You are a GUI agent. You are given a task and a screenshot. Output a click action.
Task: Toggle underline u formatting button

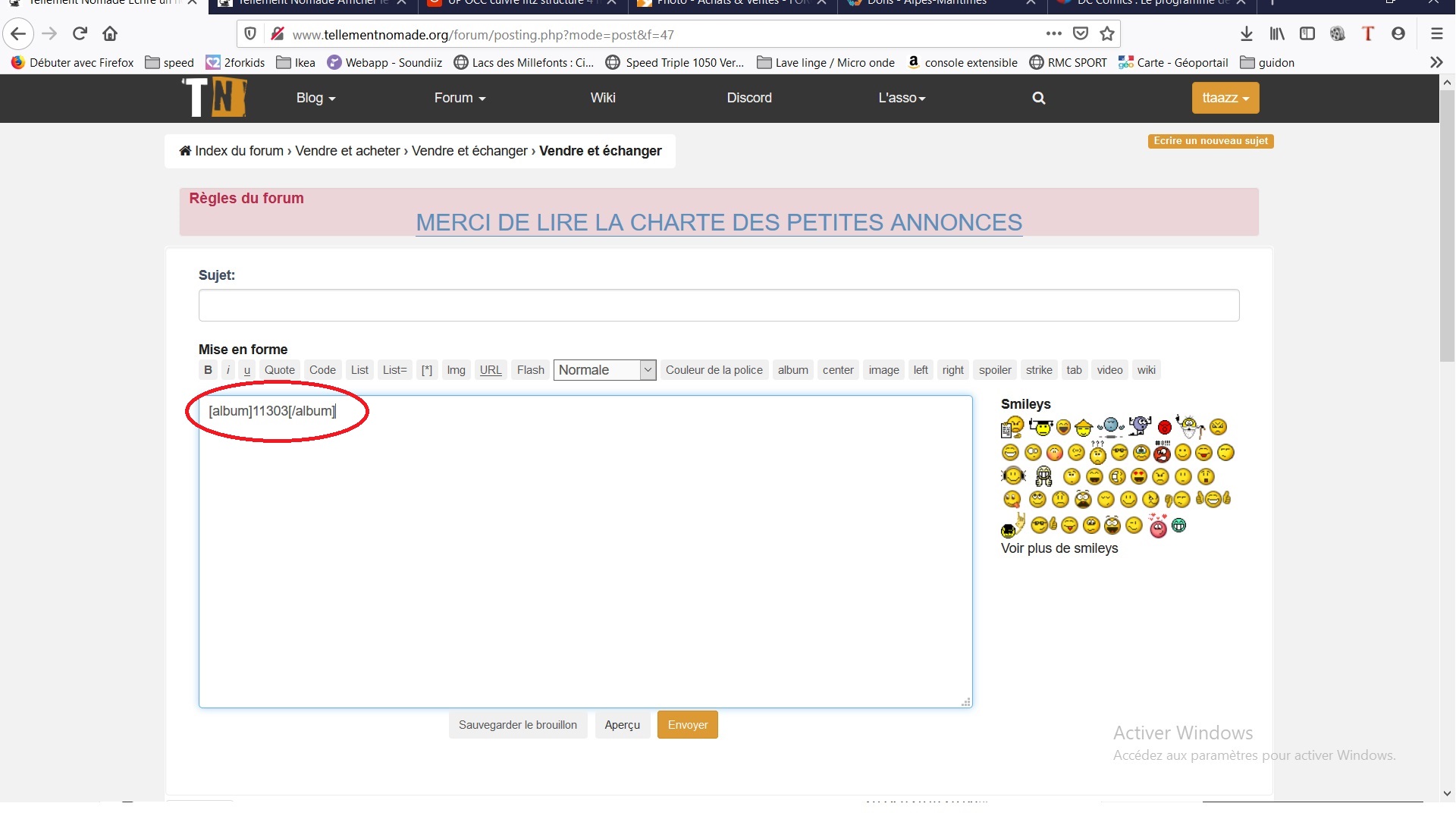tap(247, 370)
